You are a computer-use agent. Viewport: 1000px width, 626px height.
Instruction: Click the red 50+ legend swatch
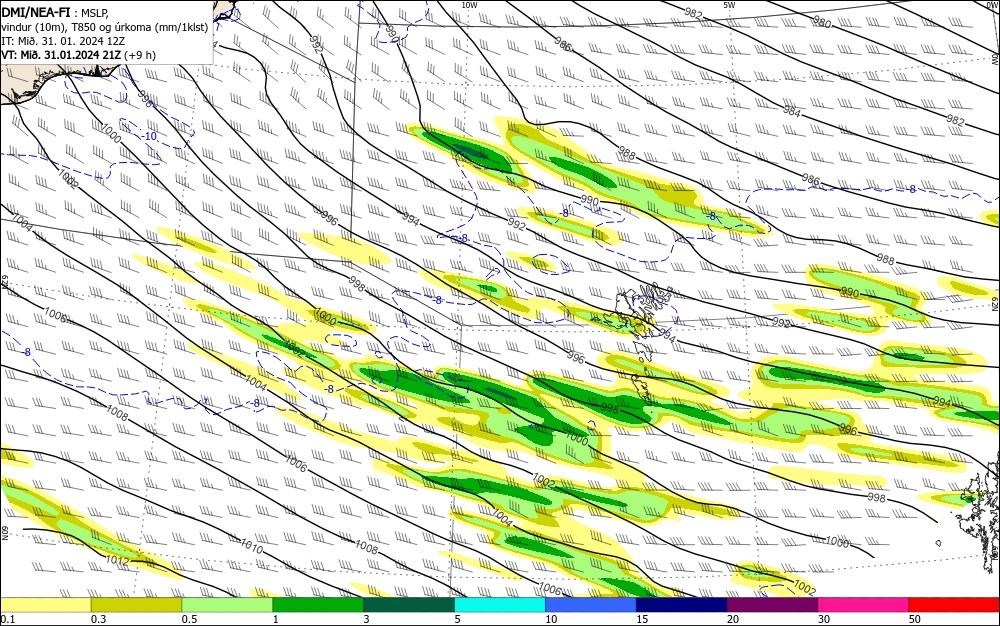[954, 604]
